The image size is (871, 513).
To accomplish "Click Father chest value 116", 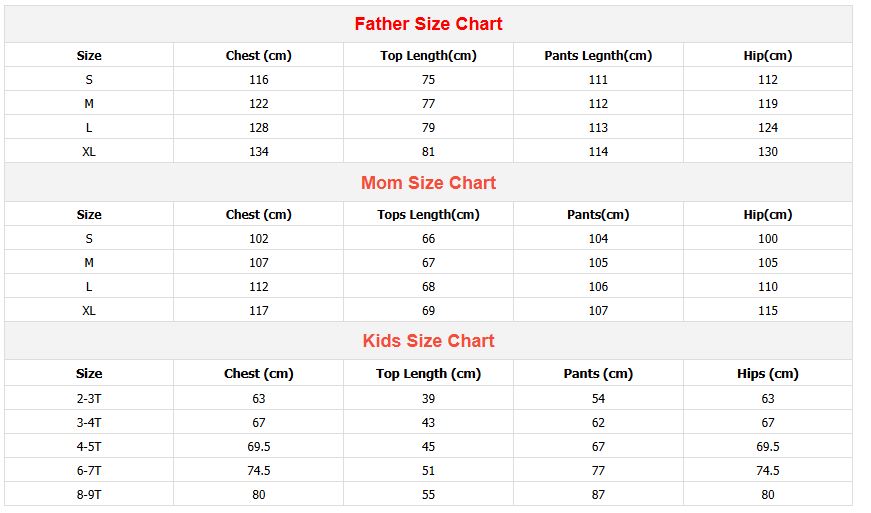I will pos(259,80).
